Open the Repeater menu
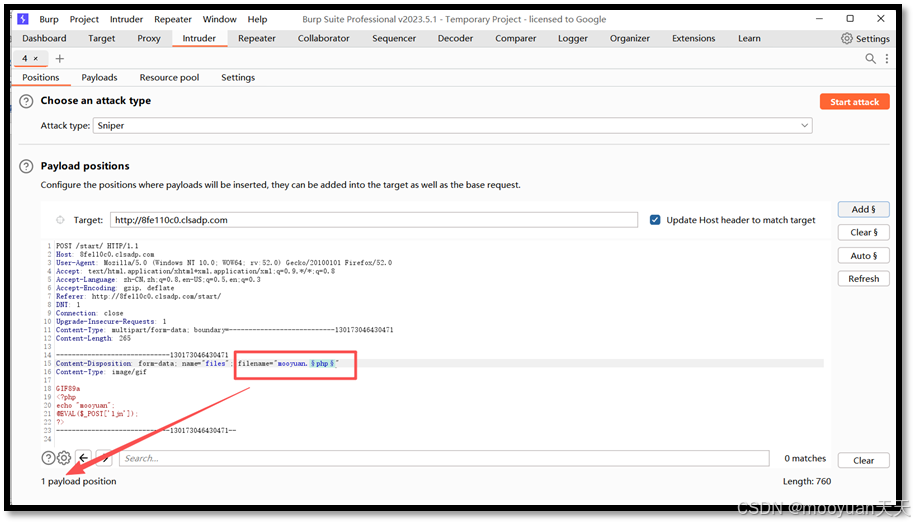Image resolution: width=915 pixels, height=524 pixels. click(x=173, y=19)
